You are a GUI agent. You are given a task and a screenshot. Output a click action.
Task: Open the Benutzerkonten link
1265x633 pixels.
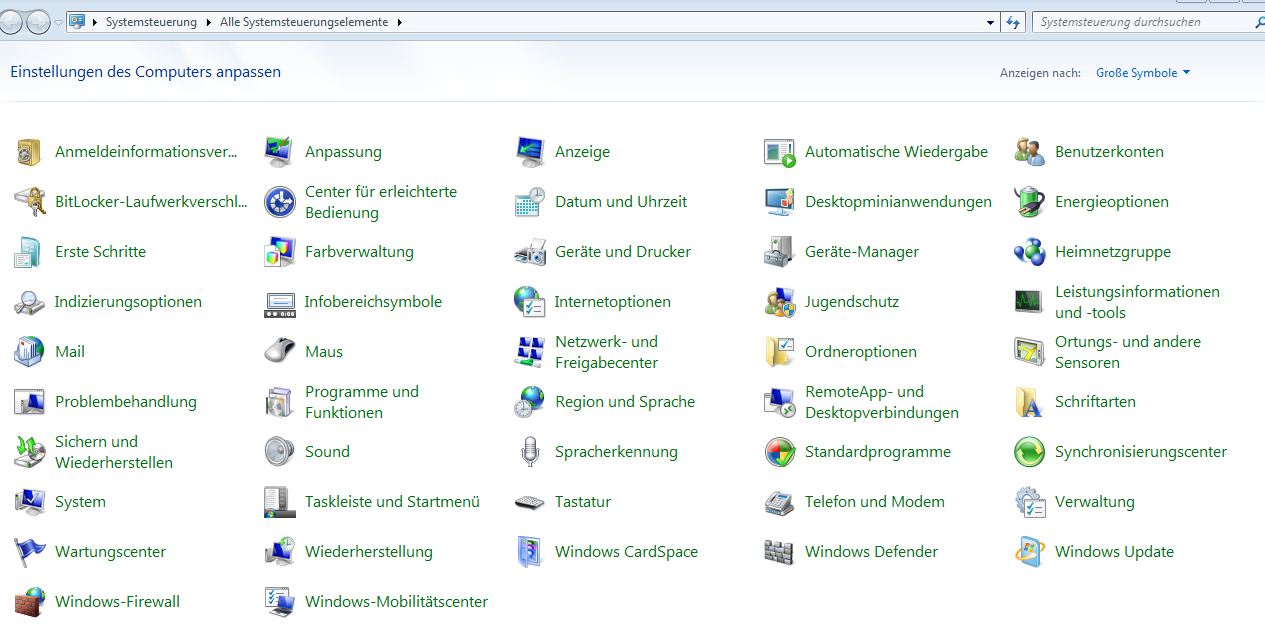(1109, 152)
